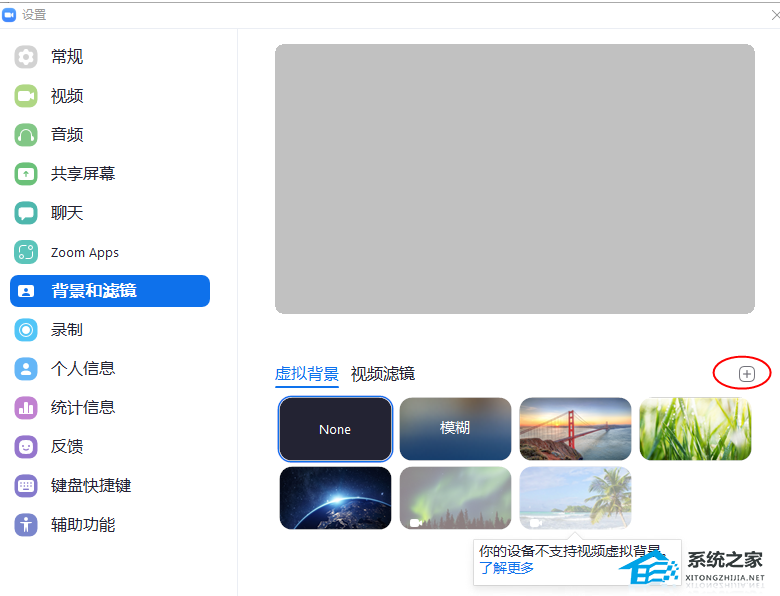Image resolution: width=780 pixels, height=596 pixels.
Task: Click the Recording (录制) circle icon
Action: click(26, 330)
